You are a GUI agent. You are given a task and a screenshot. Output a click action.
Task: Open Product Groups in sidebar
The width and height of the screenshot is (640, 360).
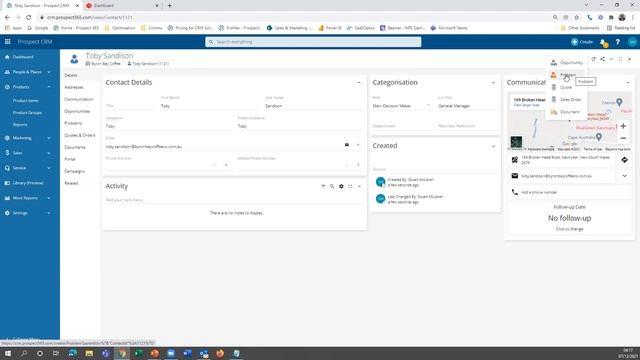pos(27,113)
